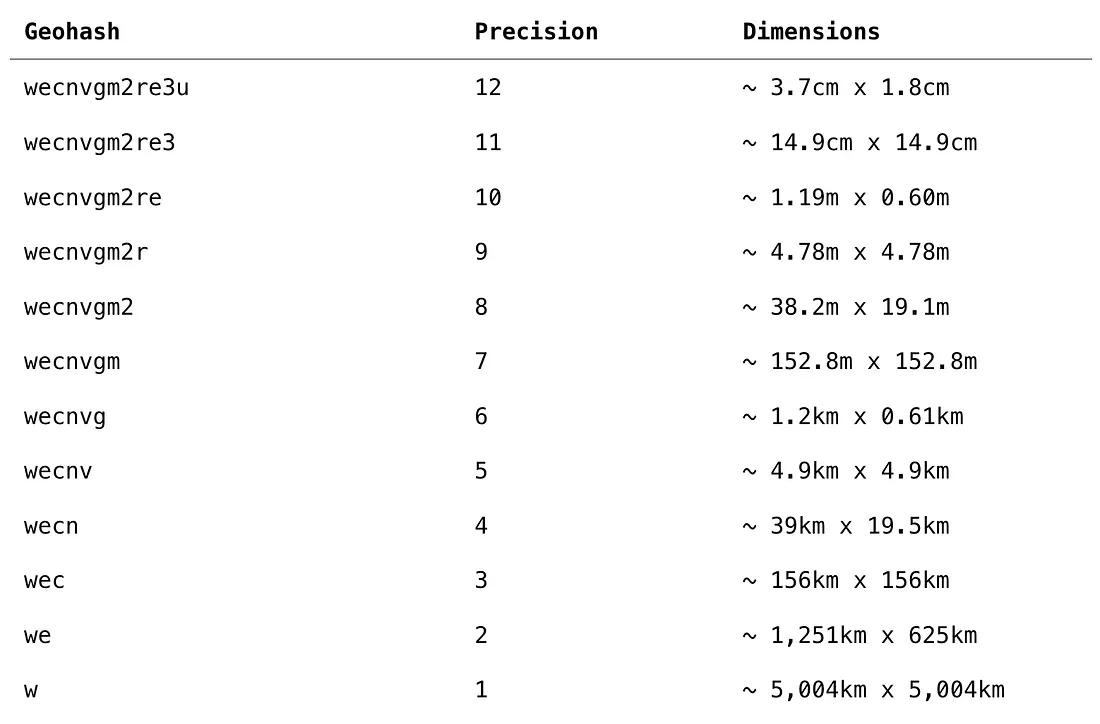Select the wec geohash cell

44,581
